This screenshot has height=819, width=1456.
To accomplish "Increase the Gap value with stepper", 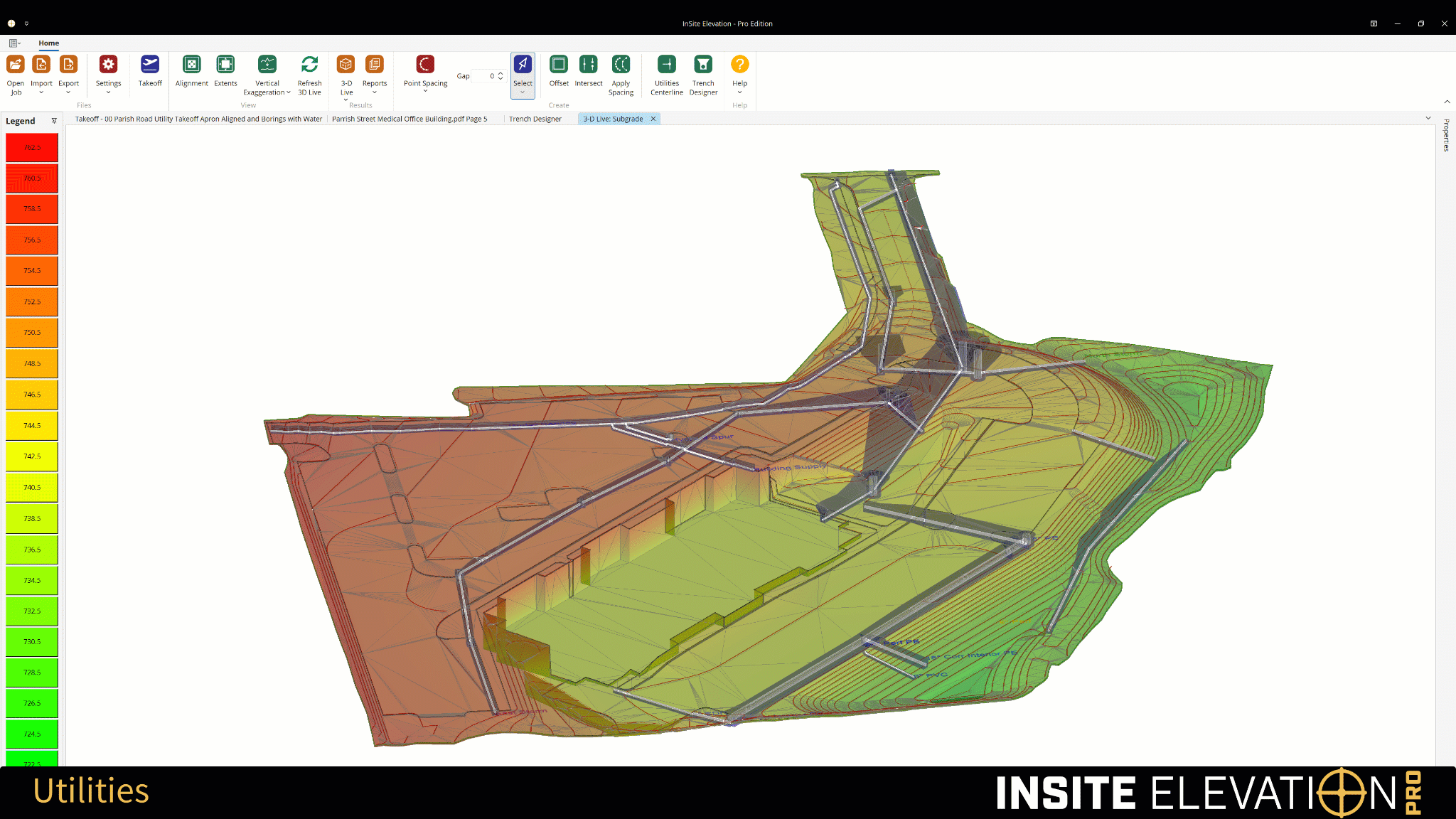I will [x=500, y=73].
